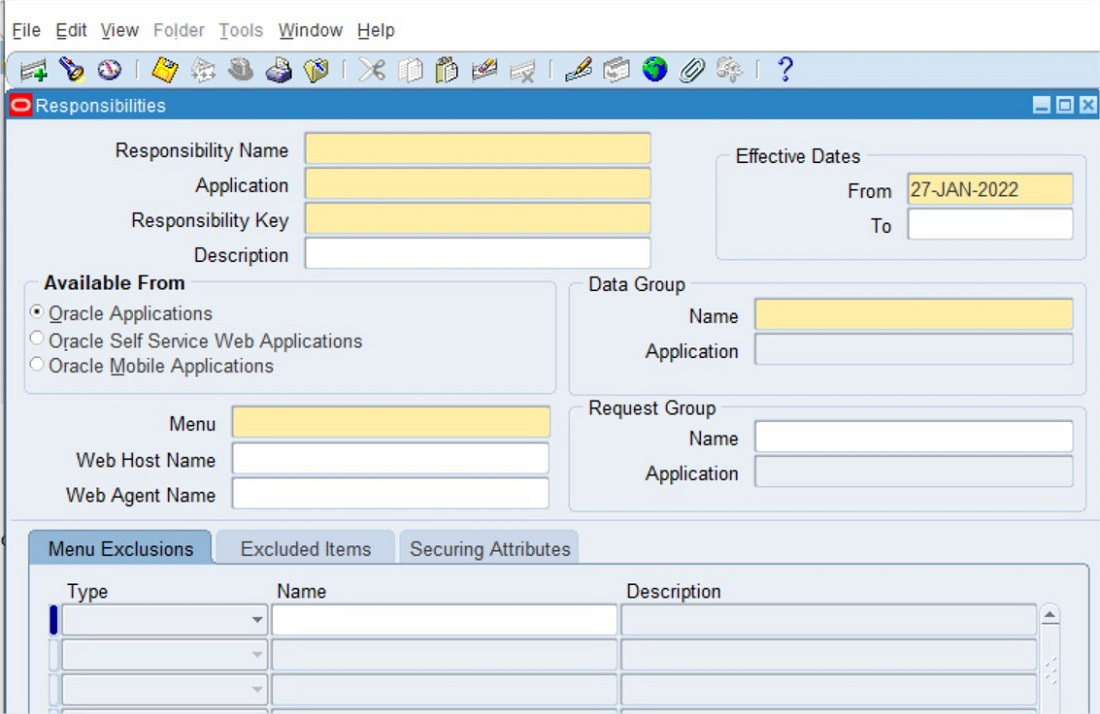Open help with the question mark icon
The height and width of the screenshot is (714, 1100).
(x=785, y=70)
